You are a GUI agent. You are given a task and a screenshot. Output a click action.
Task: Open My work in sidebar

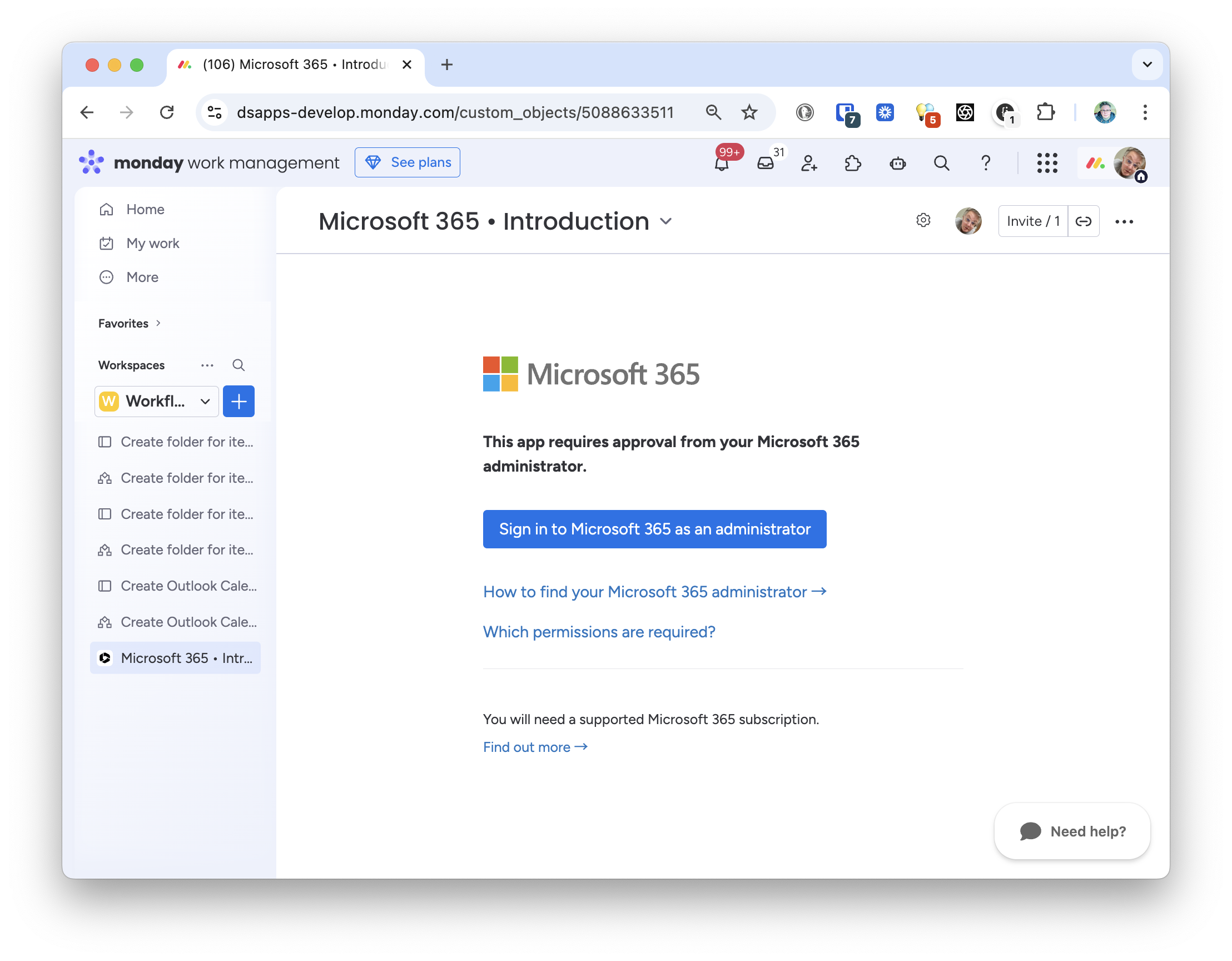tap(152, 243)
